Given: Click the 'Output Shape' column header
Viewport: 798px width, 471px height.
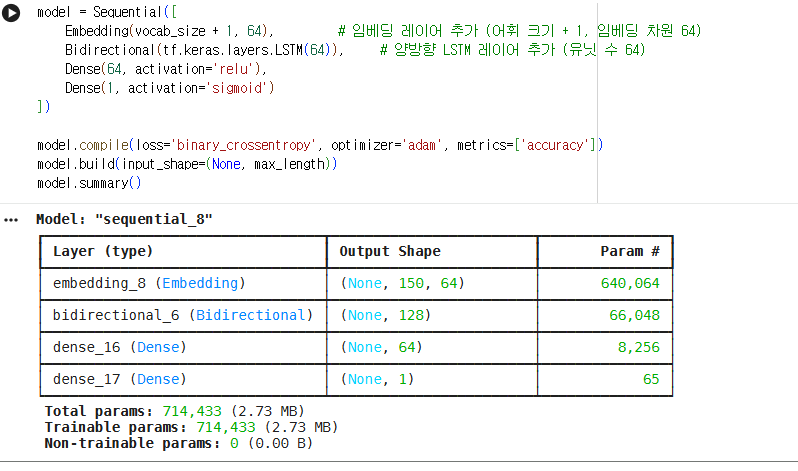Looking at the screenshot, I should point(390,252).
